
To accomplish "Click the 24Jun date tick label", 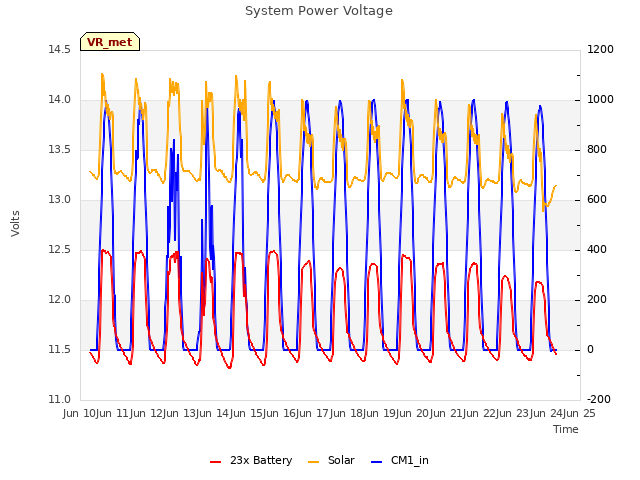I will [564, 413].
